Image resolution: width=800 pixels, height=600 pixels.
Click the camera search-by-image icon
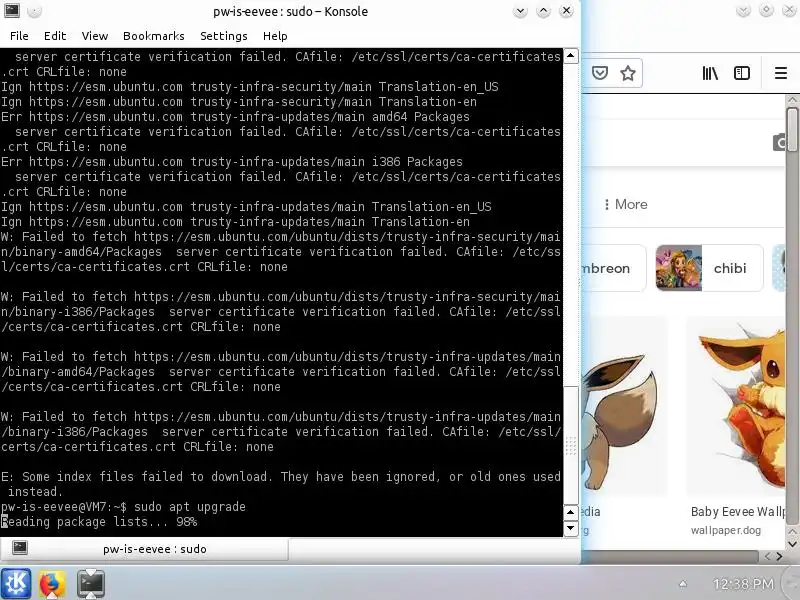[779, 142]
